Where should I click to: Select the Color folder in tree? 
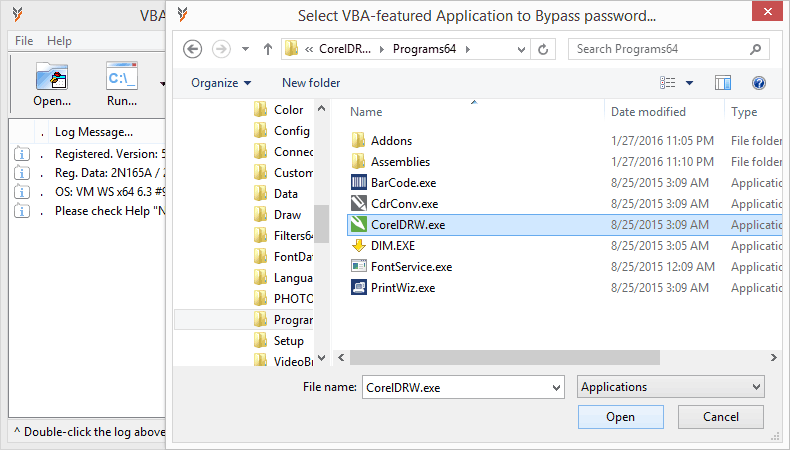tap(288, 110)
